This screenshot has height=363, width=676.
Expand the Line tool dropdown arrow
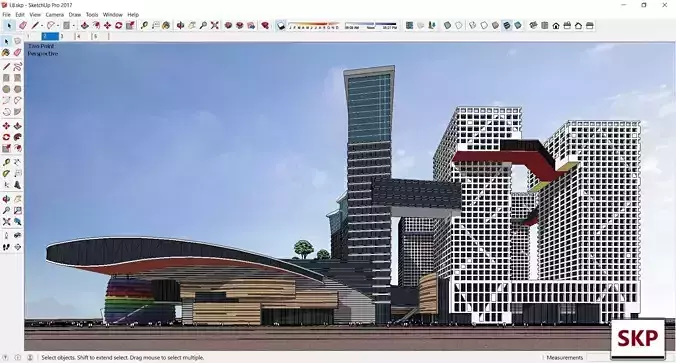(x=42, y=25)
